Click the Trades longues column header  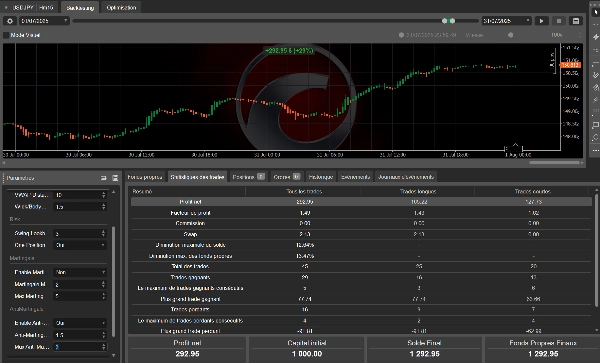click(418, 191)
